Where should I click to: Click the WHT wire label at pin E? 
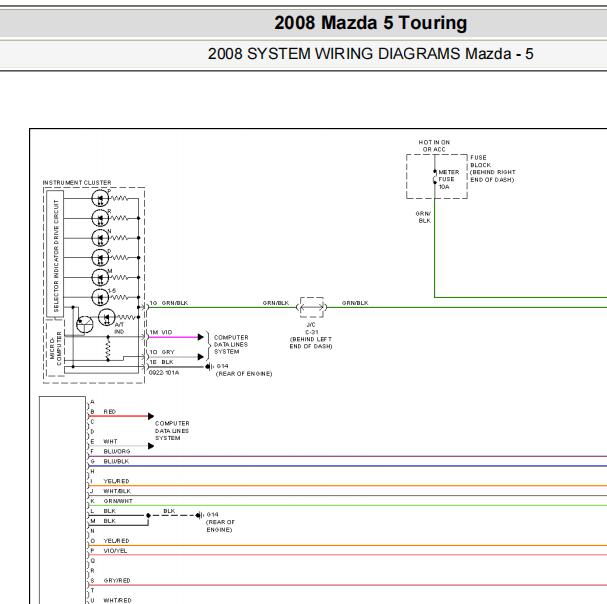(110, 441)
